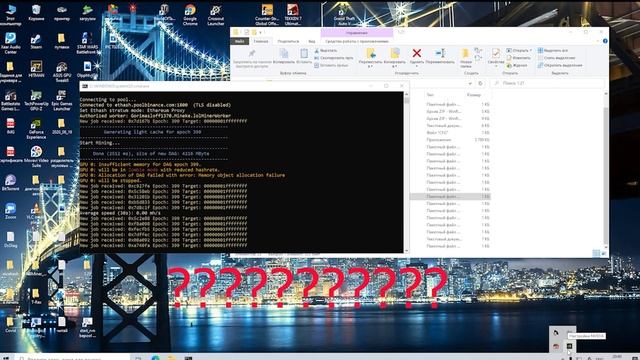Select the Crossout Launcher desktop icon
Image resolution: width=640 pixels, height=360 pixels.
click(x=216, y=15)
